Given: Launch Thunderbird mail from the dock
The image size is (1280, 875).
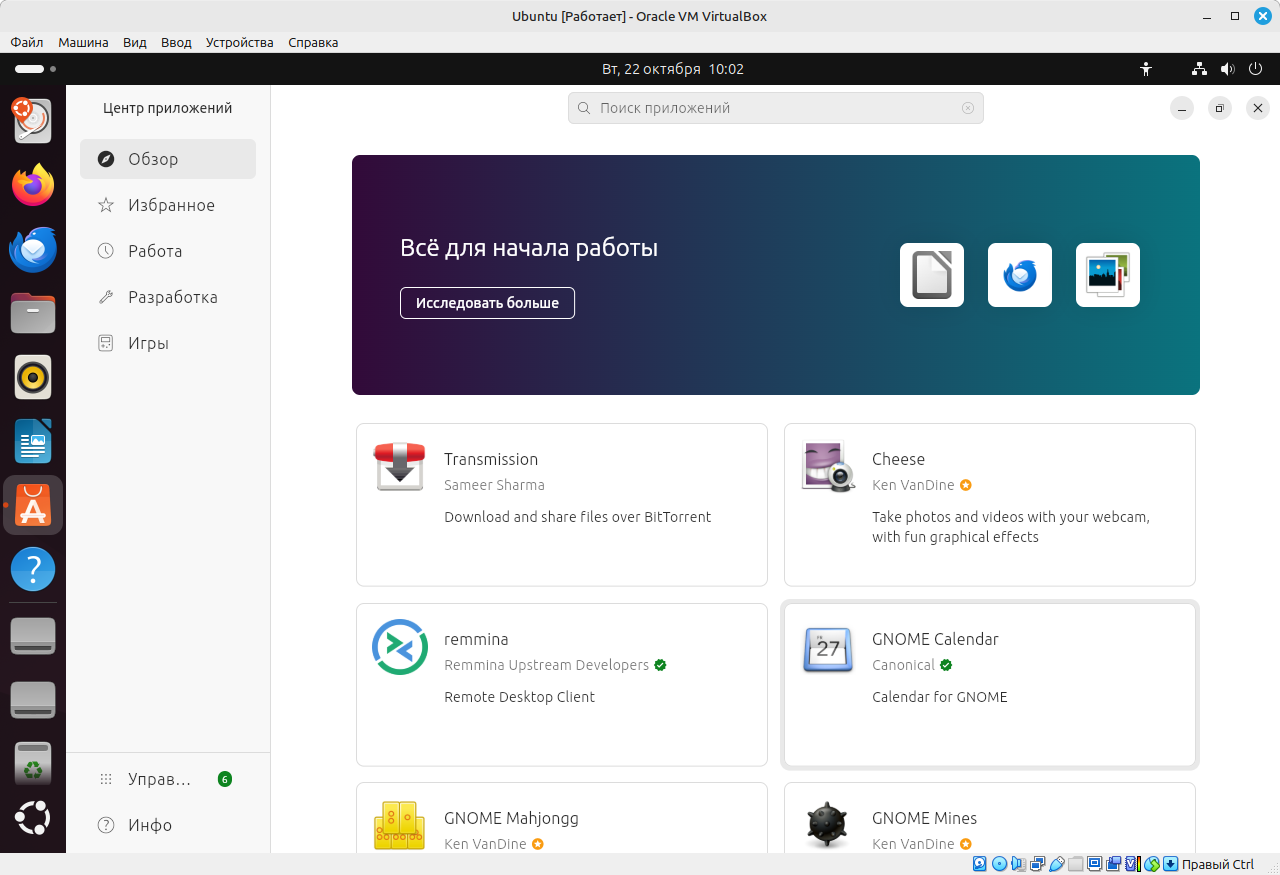Looking at the screenshot, I should pos(33,249).
